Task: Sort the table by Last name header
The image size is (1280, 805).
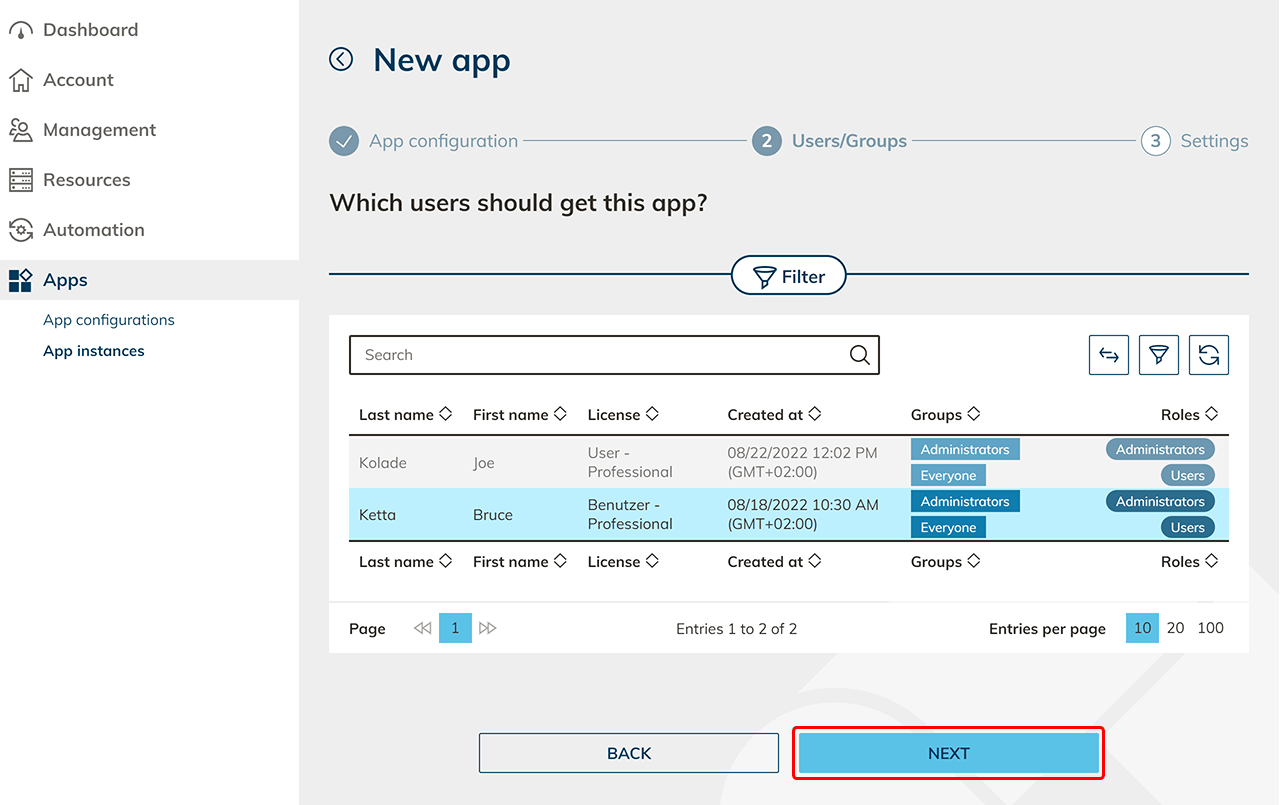Action: point(405,415)
